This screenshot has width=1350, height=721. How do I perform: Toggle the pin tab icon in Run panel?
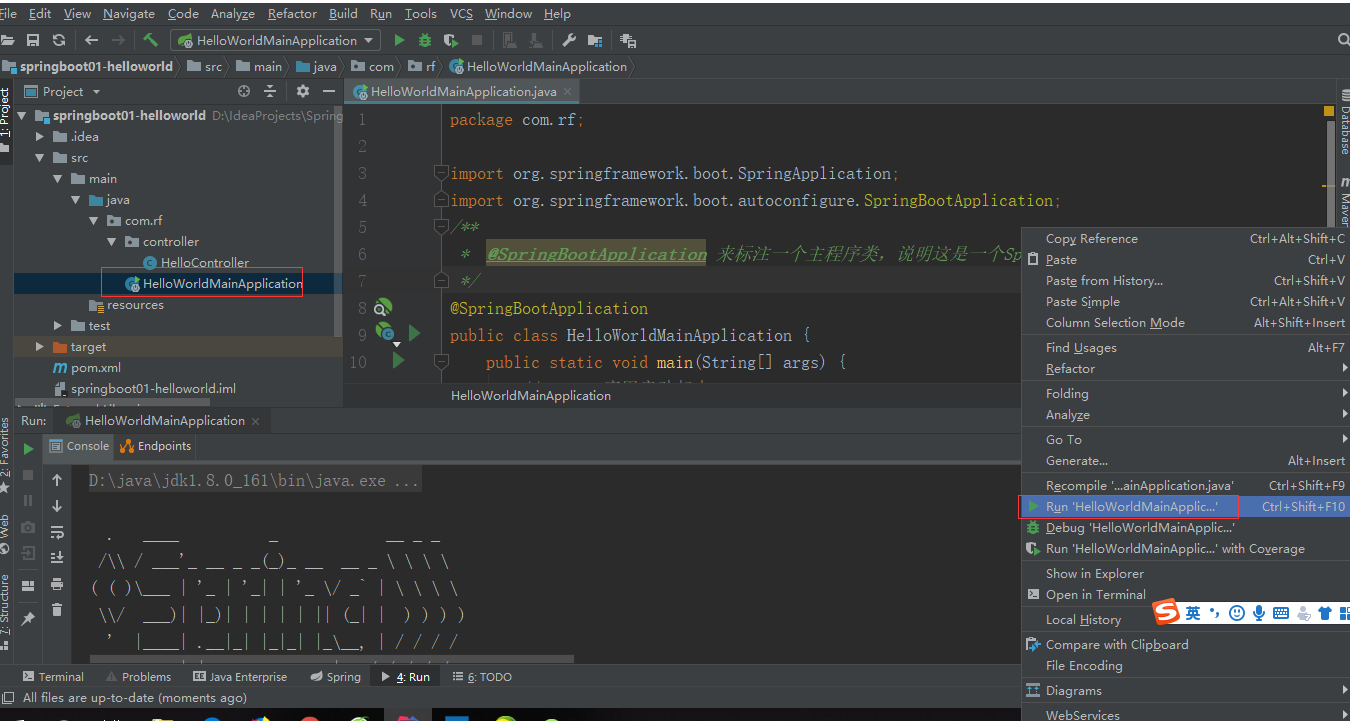click(x=28, y=619)
